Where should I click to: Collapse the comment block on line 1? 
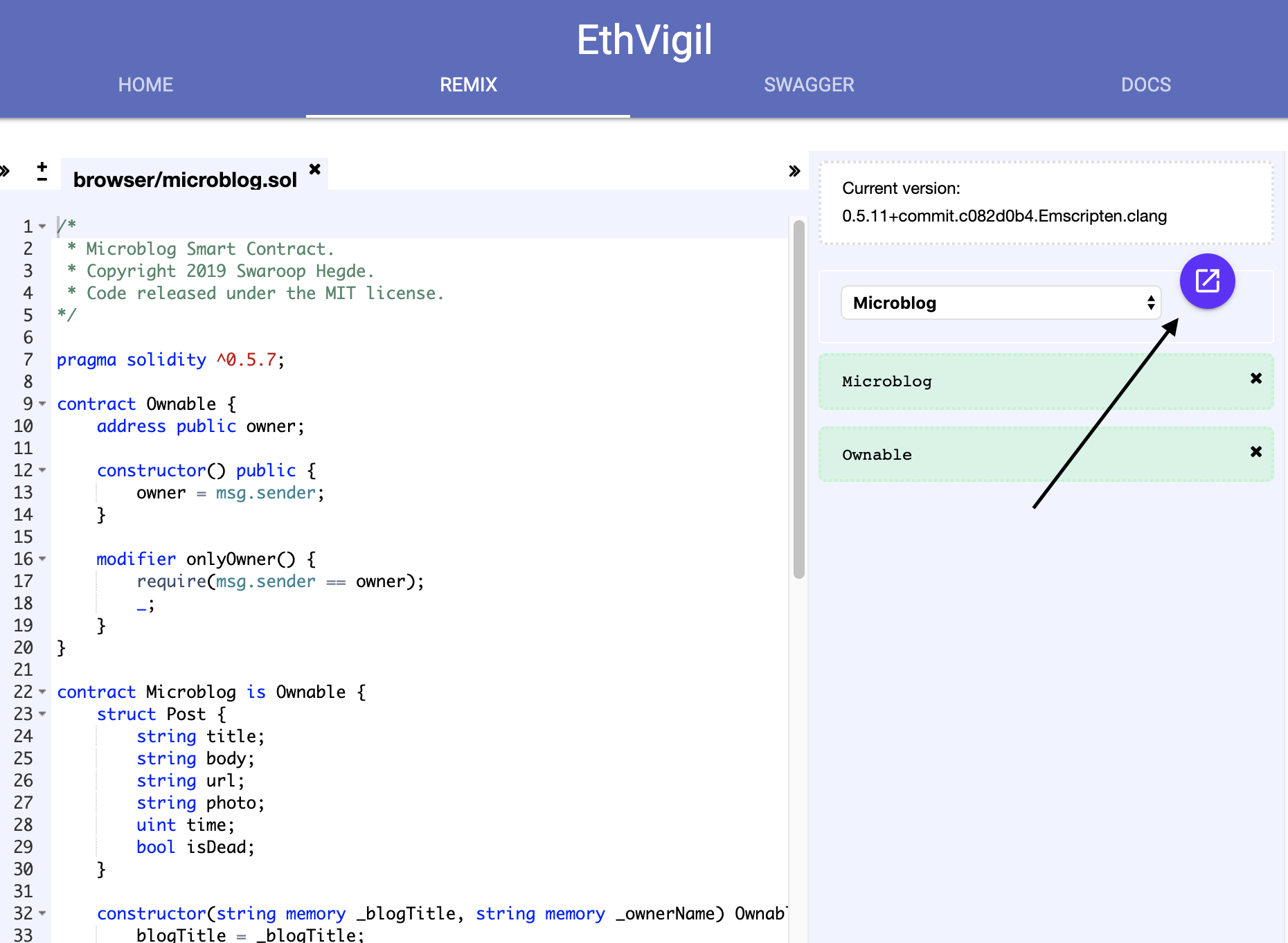42,226
